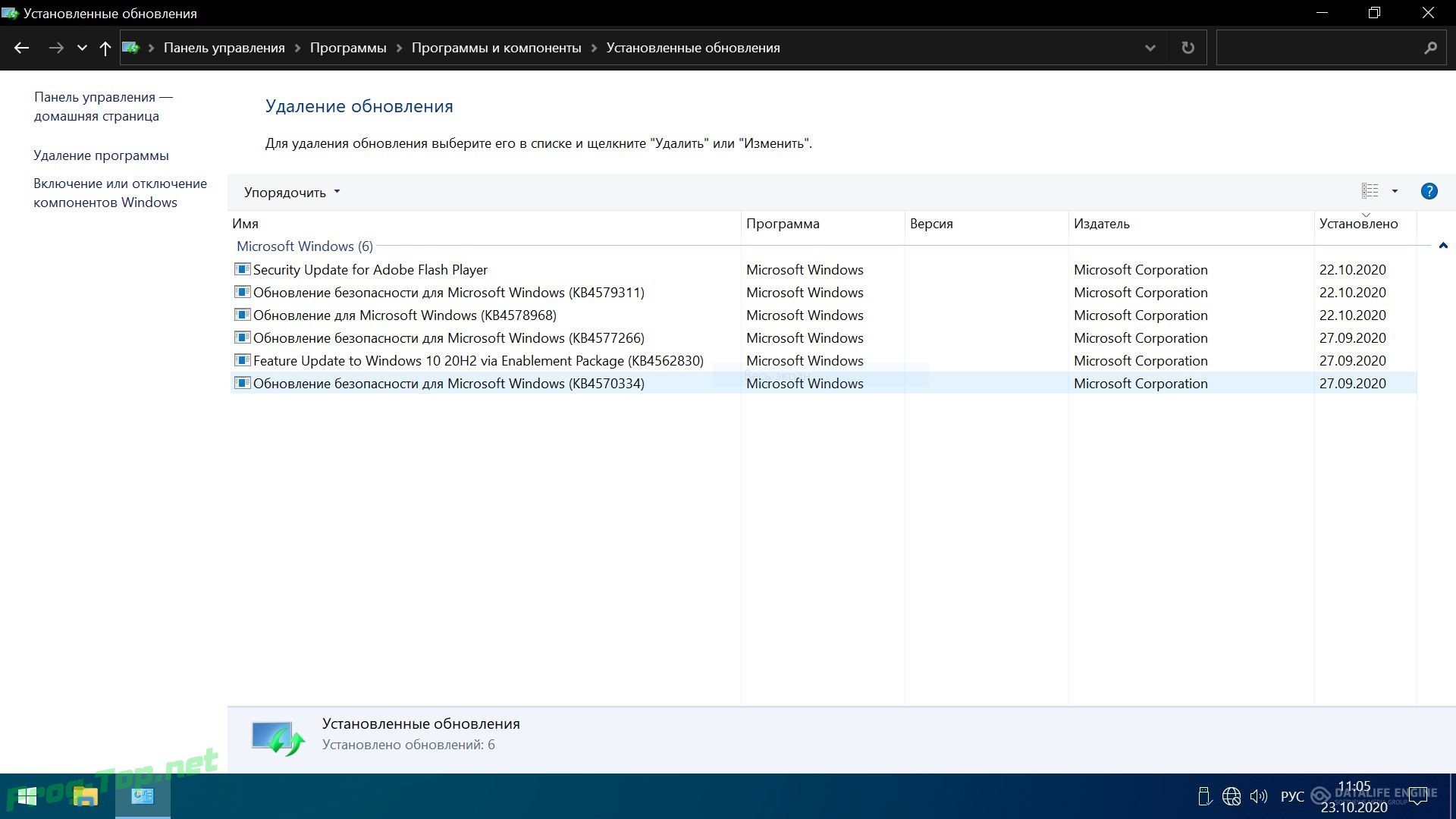Focus the search input field

coord(1319,48)
